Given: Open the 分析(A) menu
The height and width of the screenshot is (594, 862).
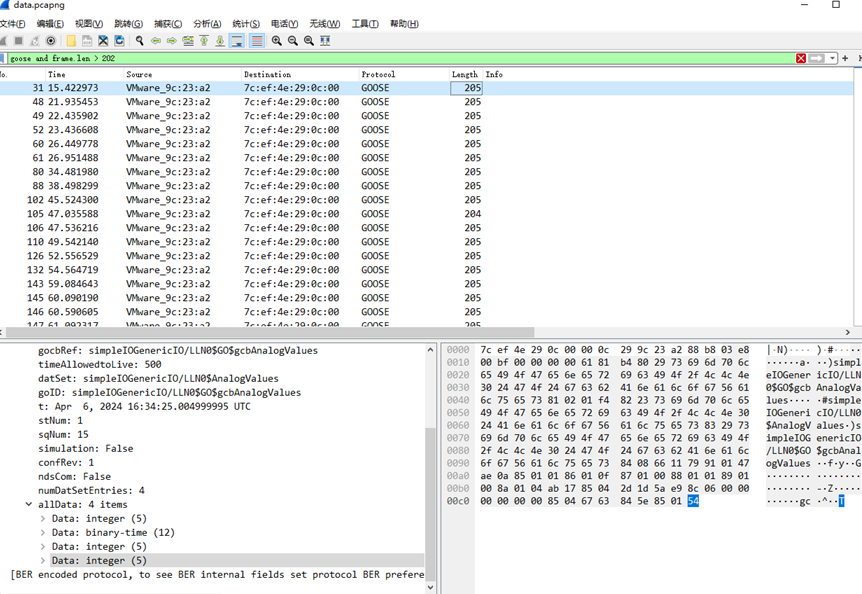Looking at the screenshot, I should (207, 24).
